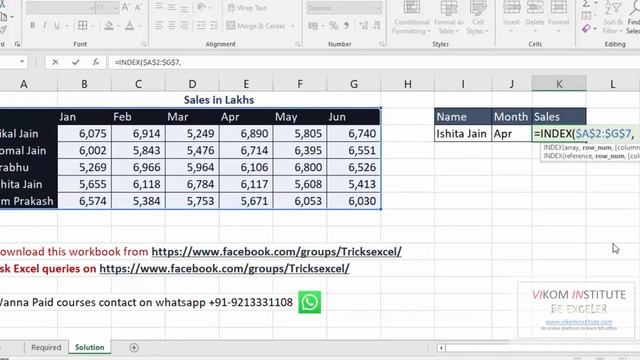
Task: Toggle Italic formatting
Action: [x=44, y=25]
